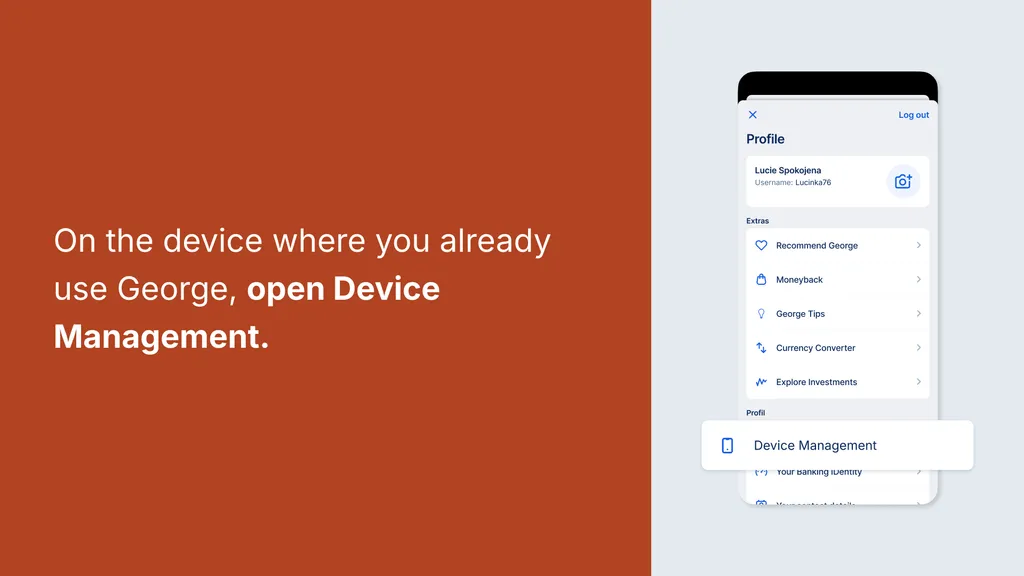Open Recommend George chevron

pyautogui.click(x=918, y=246)
